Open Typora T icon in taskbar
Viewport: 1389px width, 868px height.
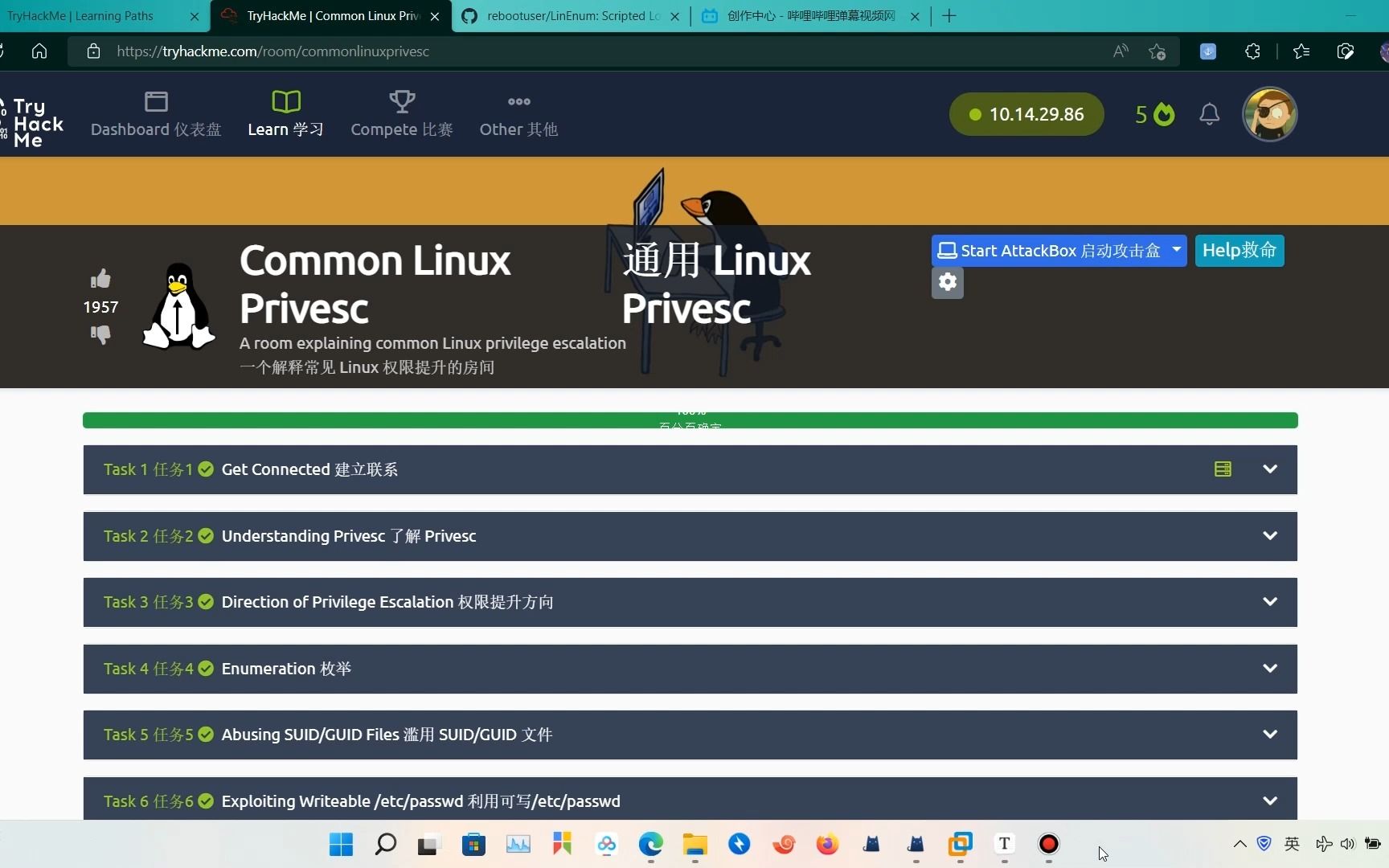point(1004,844)
